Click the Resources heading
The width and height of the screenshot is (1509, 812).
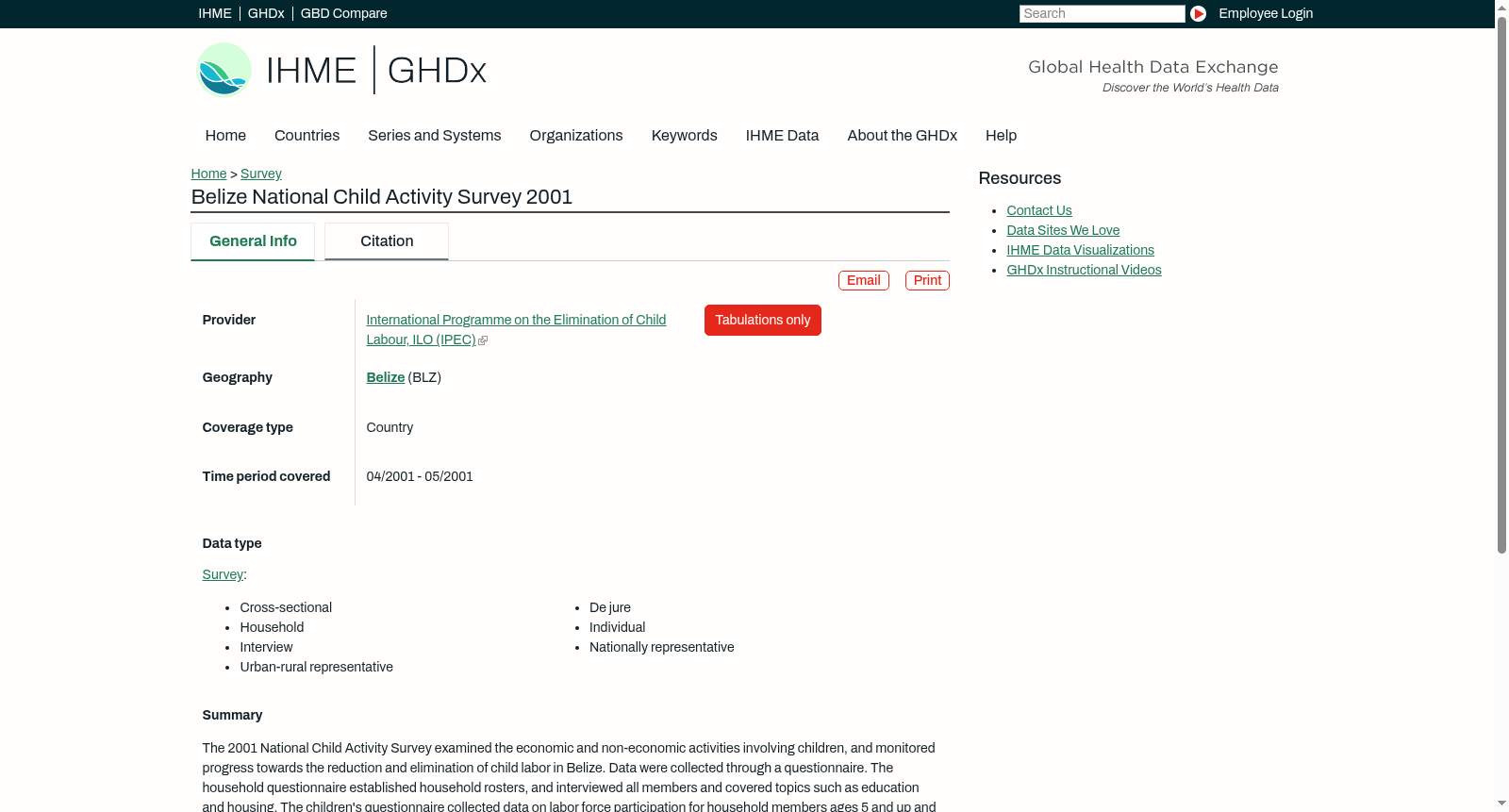tap(1020, 178)
